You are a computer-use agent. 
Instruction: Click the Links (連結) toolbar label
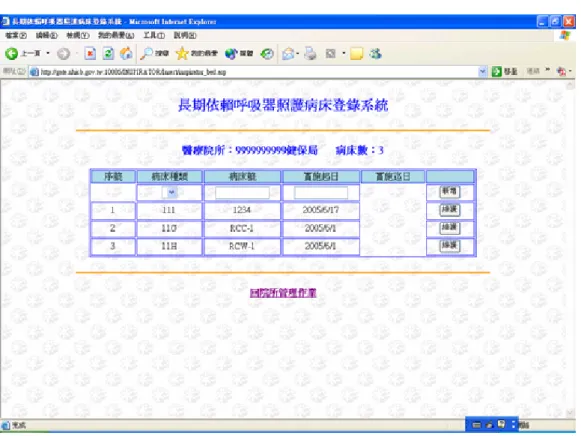(533, 71)
